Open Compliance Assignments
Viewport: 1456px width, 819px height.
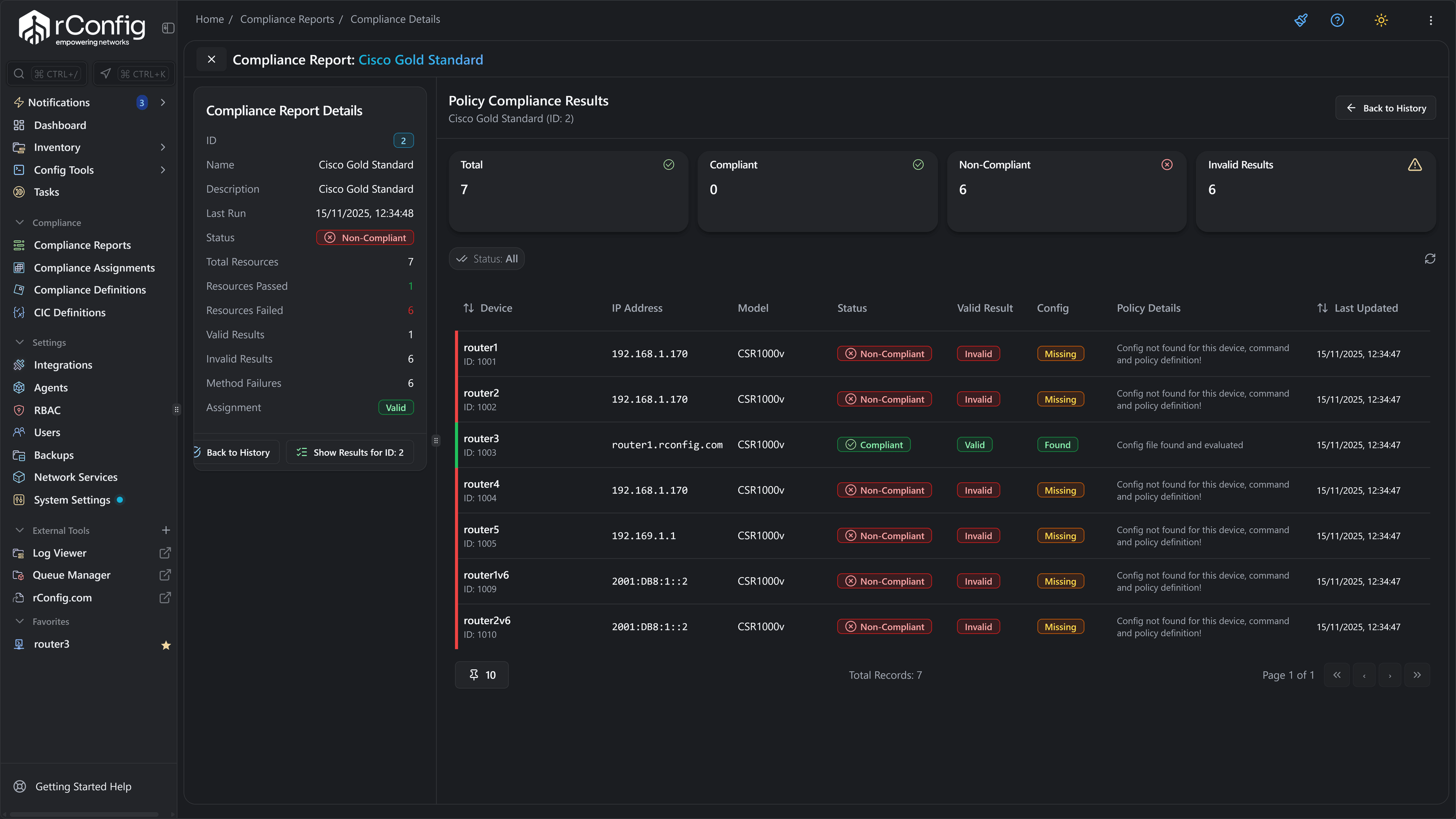coord(94,267)
